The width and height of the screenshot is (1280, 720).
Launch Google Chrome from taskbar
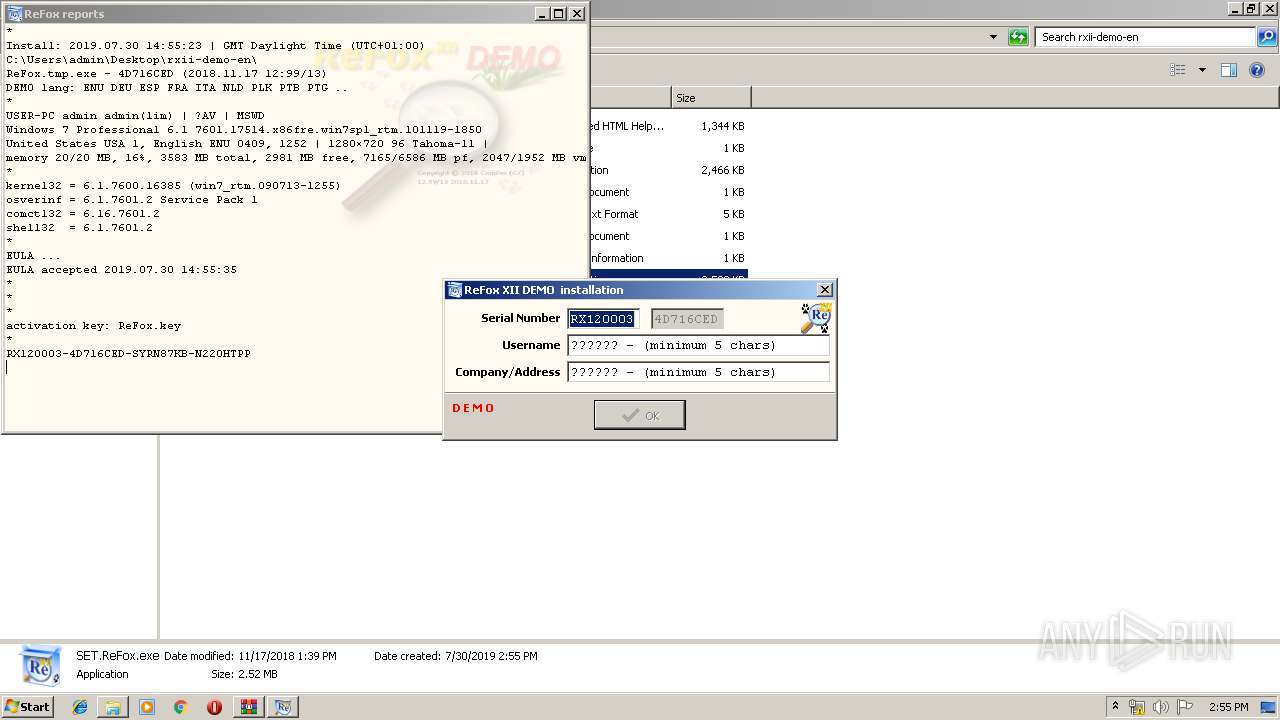click(180, 707)
